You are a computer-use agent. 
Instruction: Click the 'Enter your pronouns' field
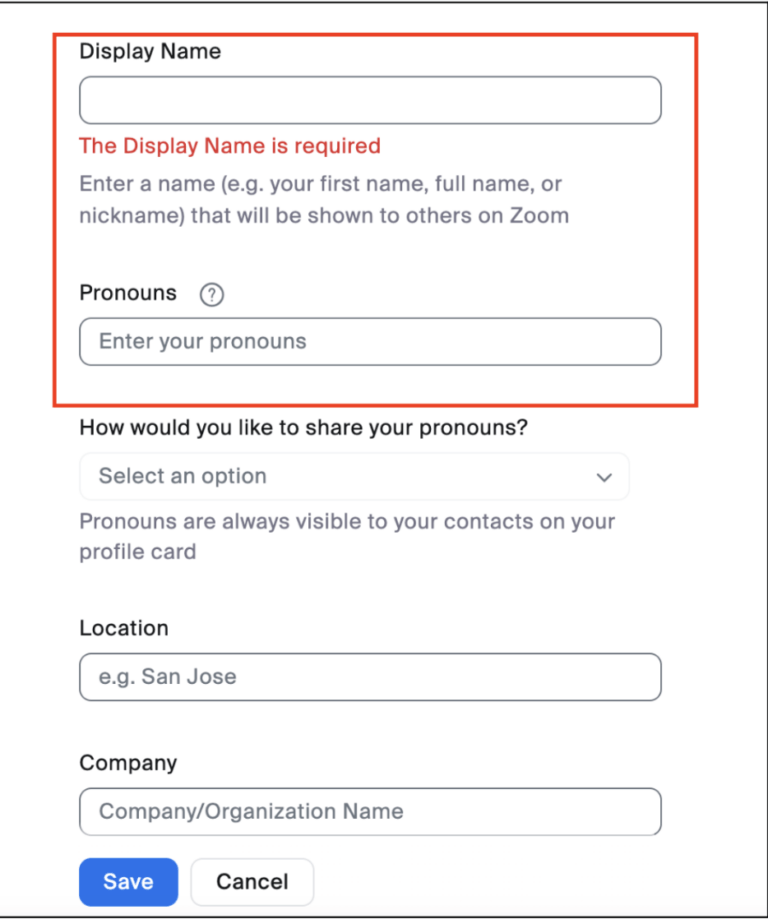[x=370, y=341]
